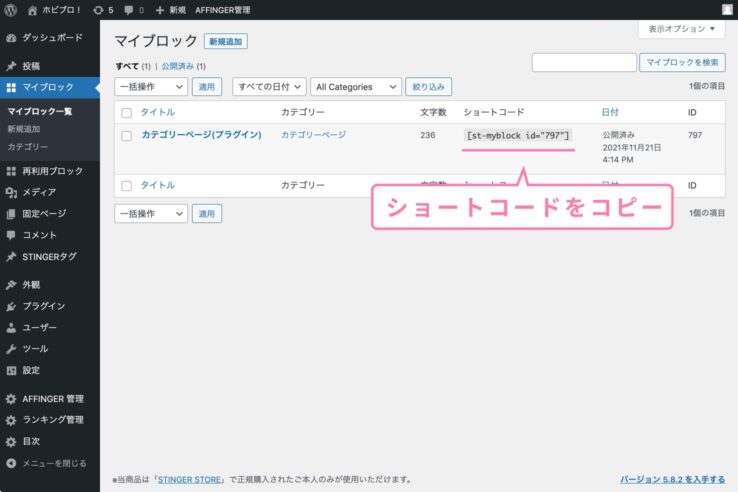This screenshot has height=492, width=738.
Task: Open the top 一括操作 bulk actions dropdown
Action: click(151, 87)
